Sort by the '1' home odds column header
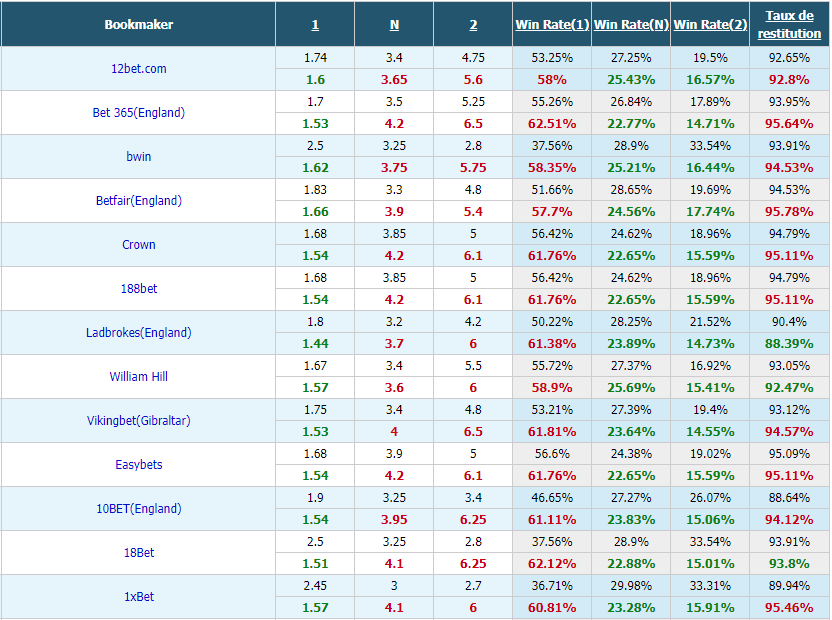832x620 pixels. (315, 25)
